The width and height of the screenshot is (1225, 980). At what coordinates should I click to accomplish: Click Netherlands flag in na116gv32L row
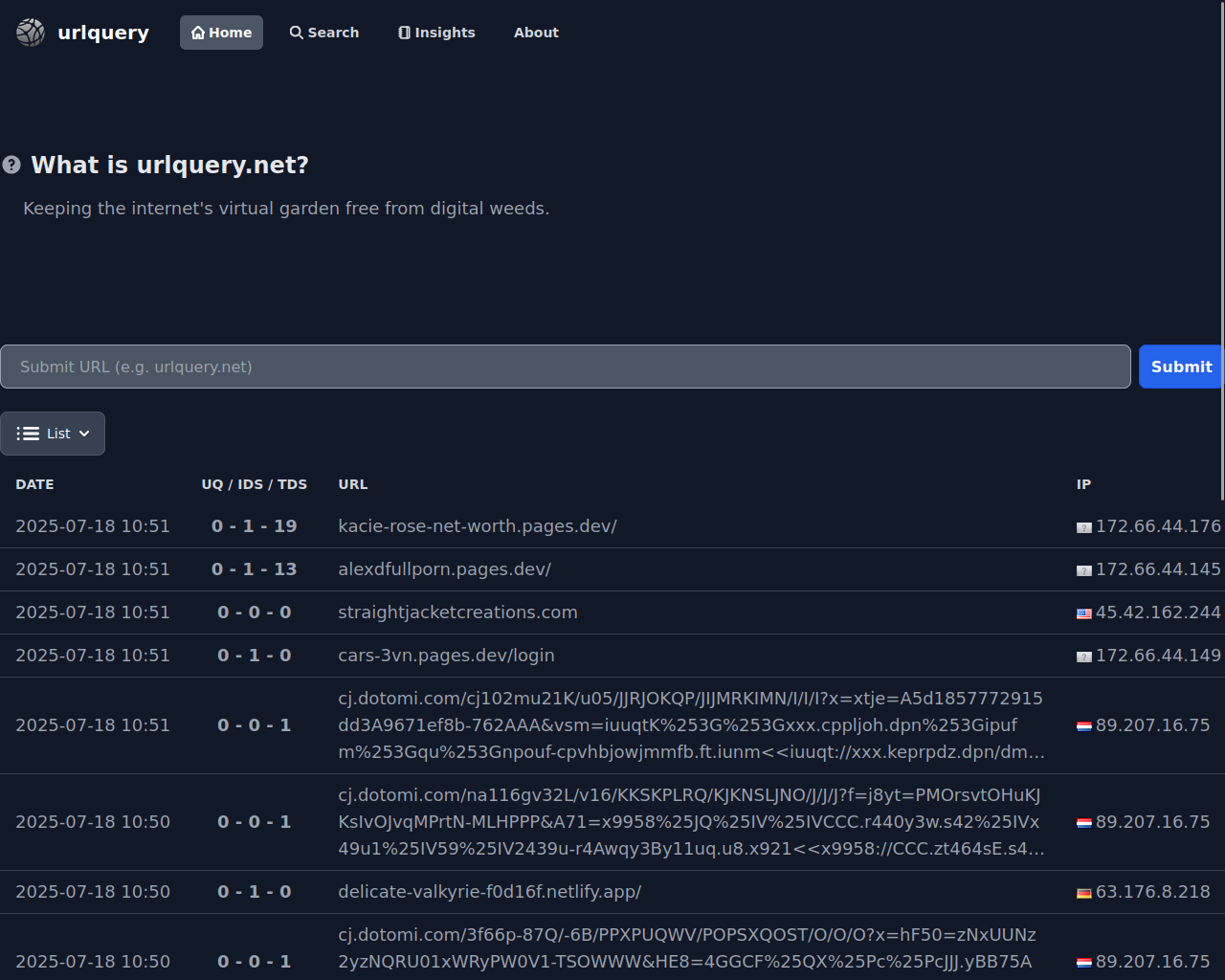(x=1084, y=823)
